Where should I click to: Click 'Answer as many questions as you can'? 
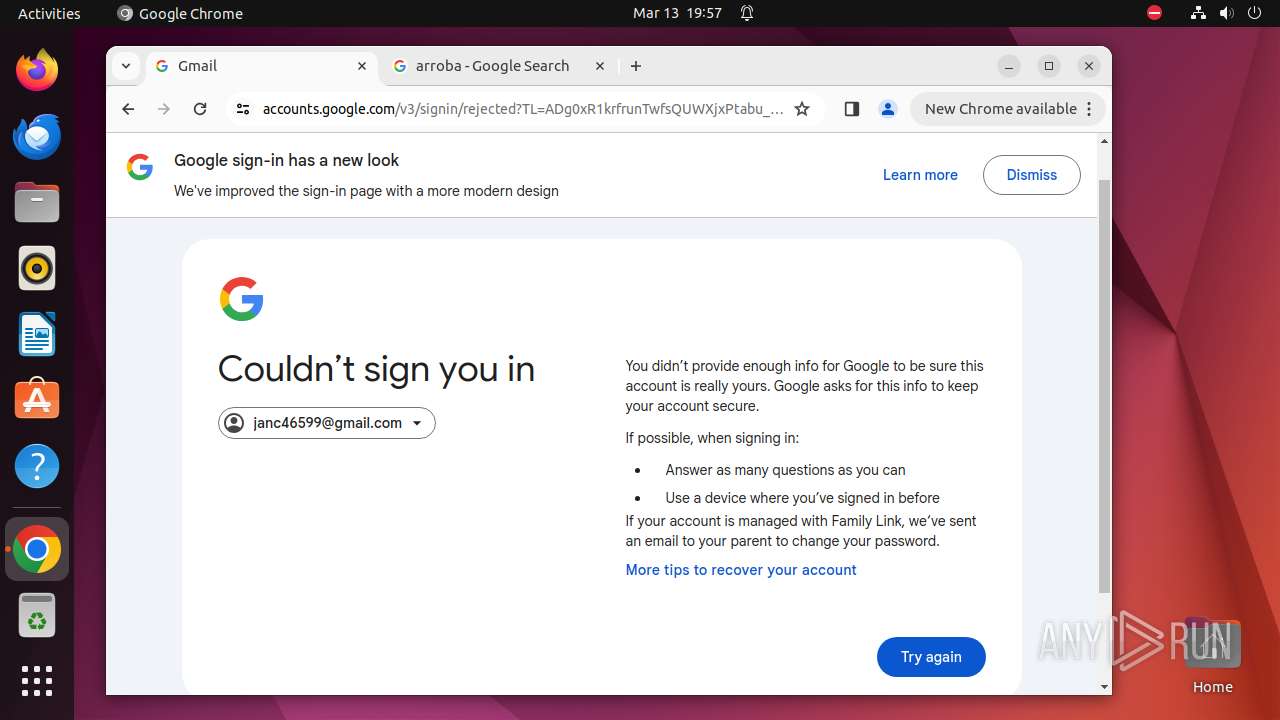pos(785,470)
